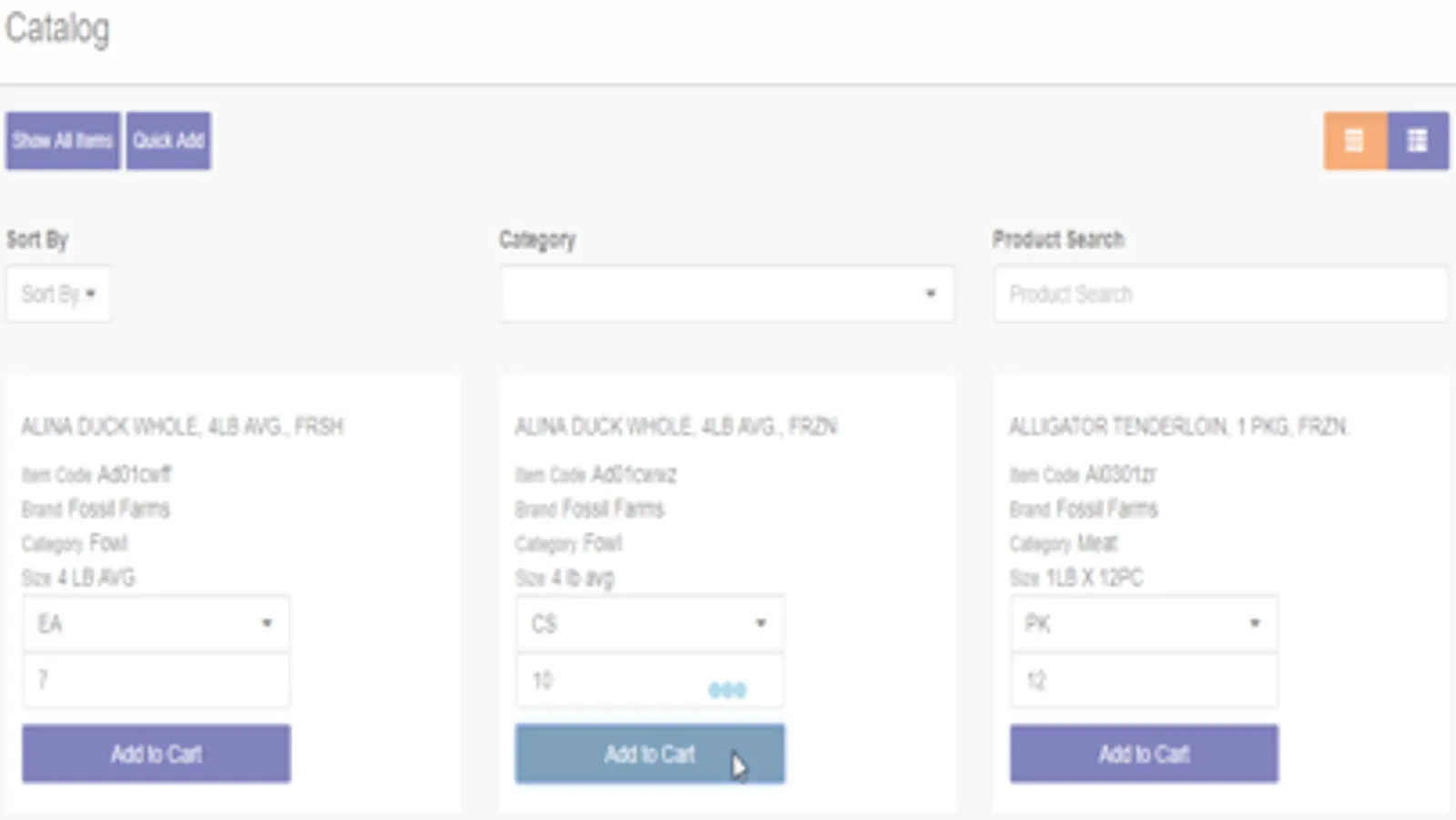Viewport: 1456px width, 820px height.
Task: Click quantity field containing 7
Action: (x=157, y=681)
